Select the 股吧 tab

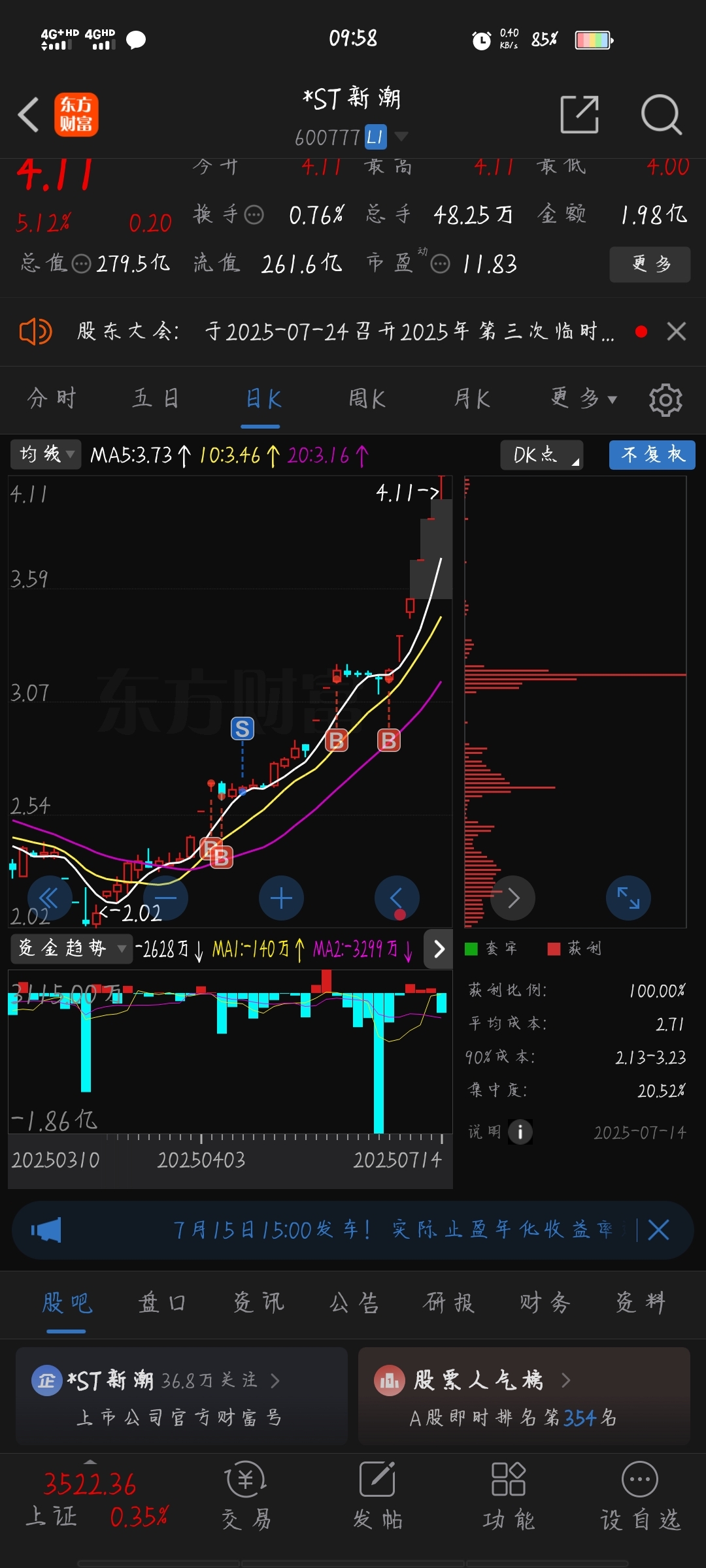(x=67, y=1303)
